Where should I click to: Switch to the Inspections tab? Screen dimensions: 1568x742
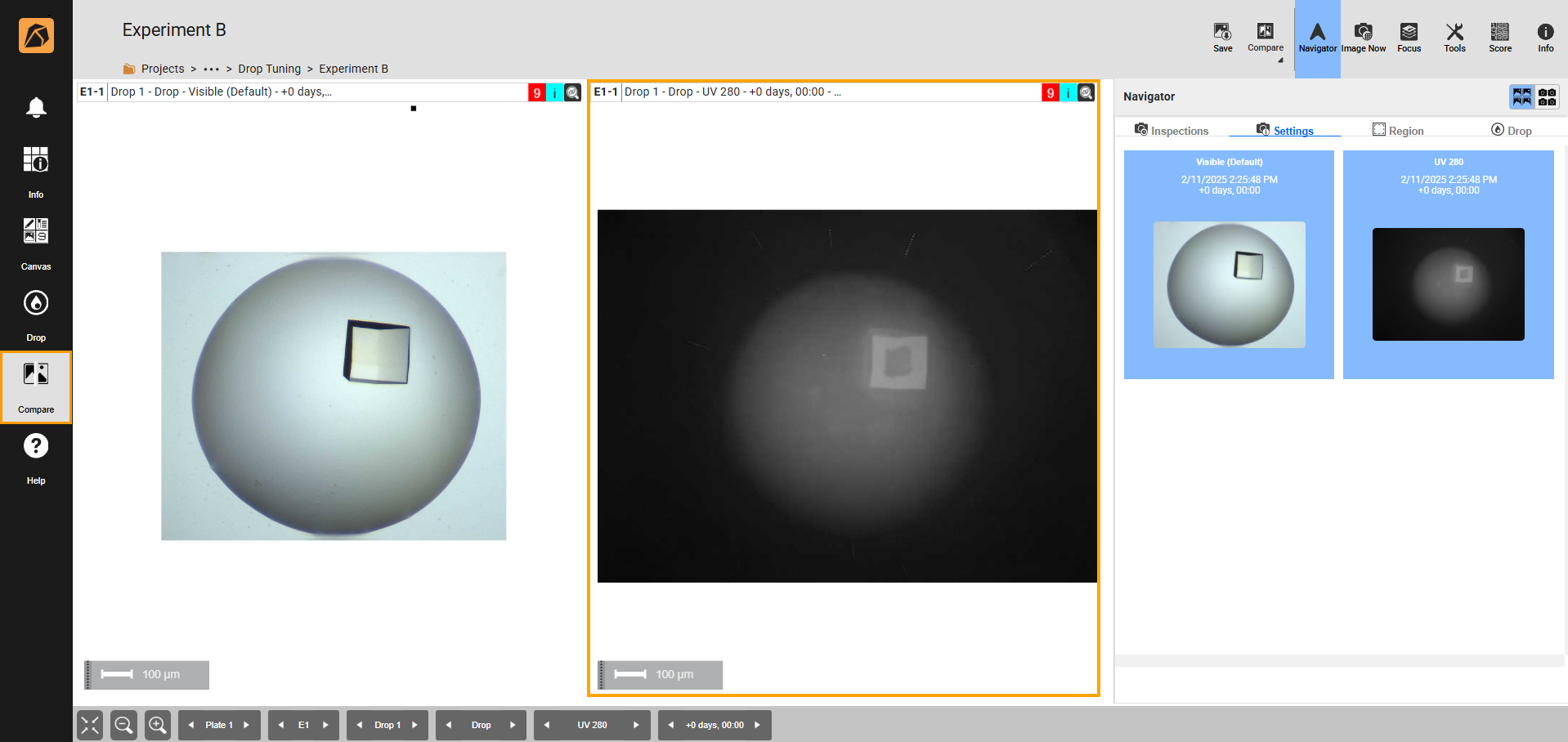pos(1172,131)
